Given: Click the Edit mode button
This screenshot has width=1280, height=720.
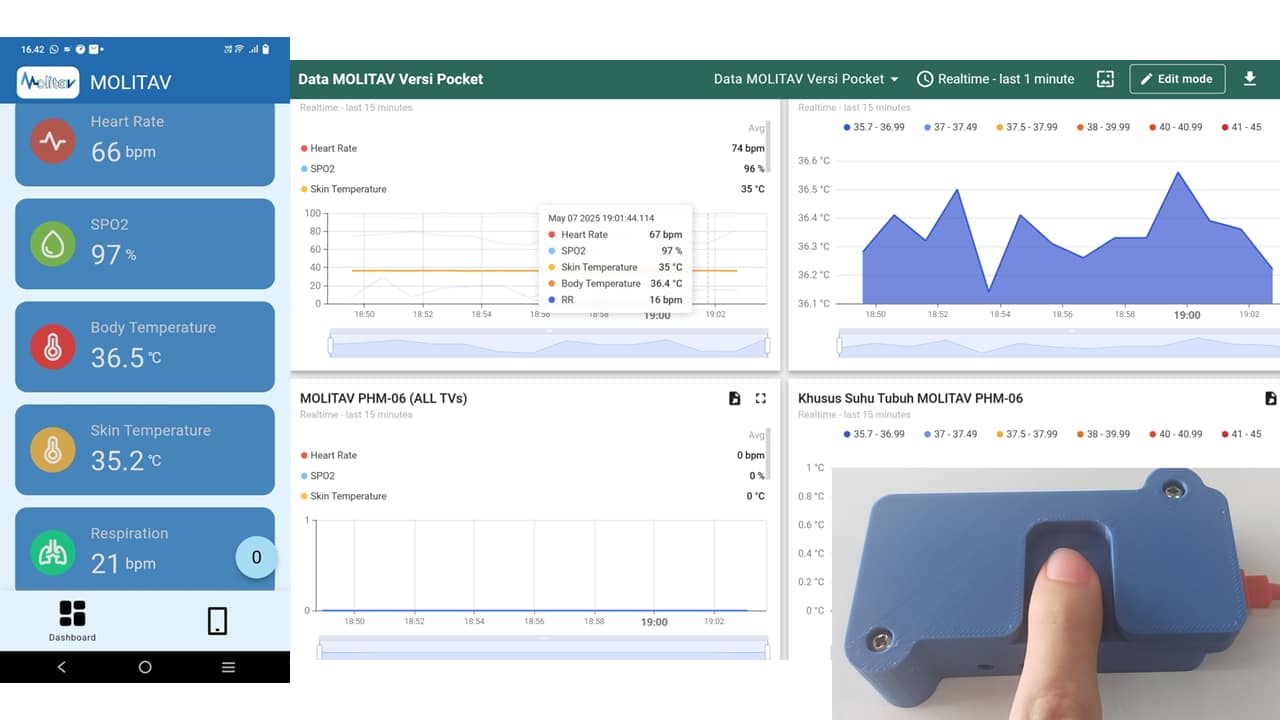Looking at the screenshot, I should (1177, 78).
